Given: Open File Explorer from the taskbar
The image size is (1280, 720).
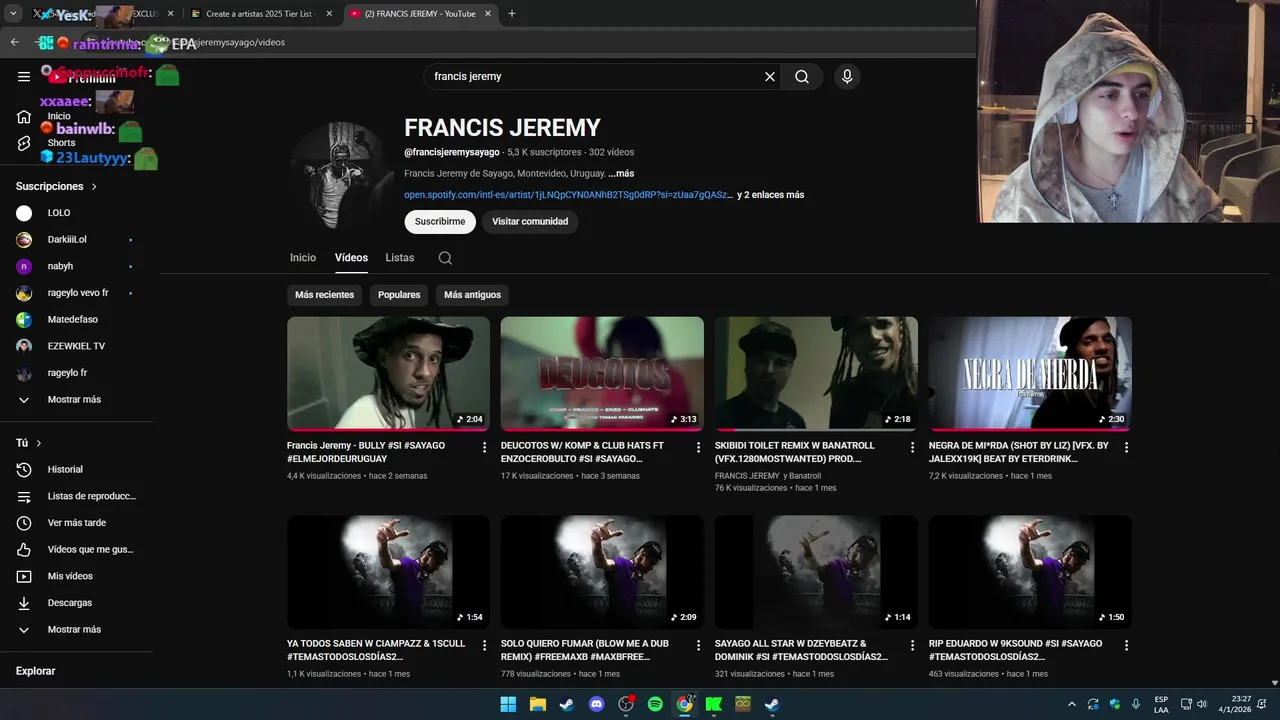Looking at the screenshot, I should [x=537, y=704].
